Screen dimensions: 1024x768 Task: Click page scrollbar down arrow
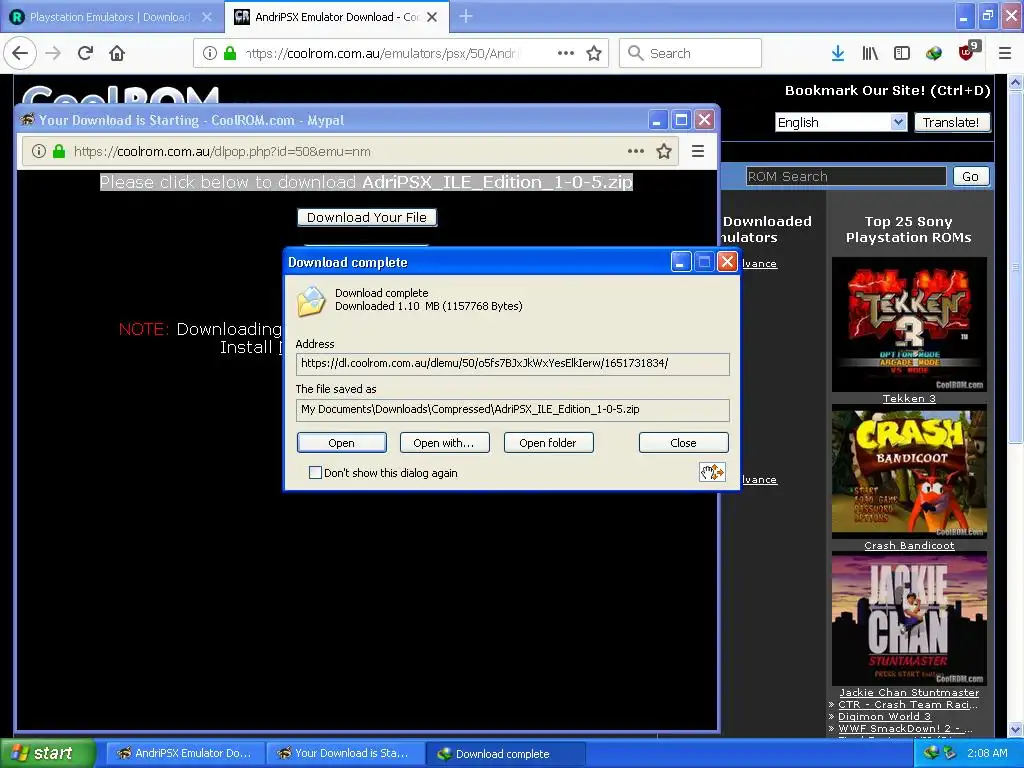1016,729
